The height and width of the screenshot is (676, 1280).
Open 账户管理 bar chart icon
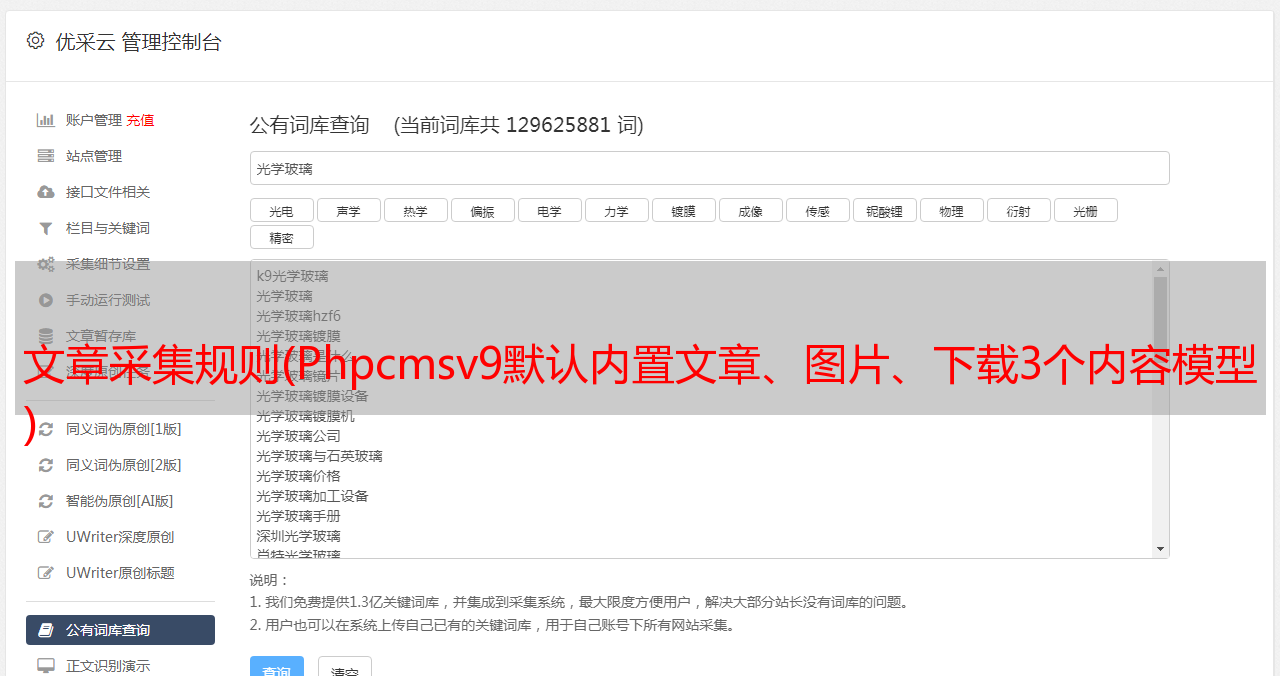(45, 120)
